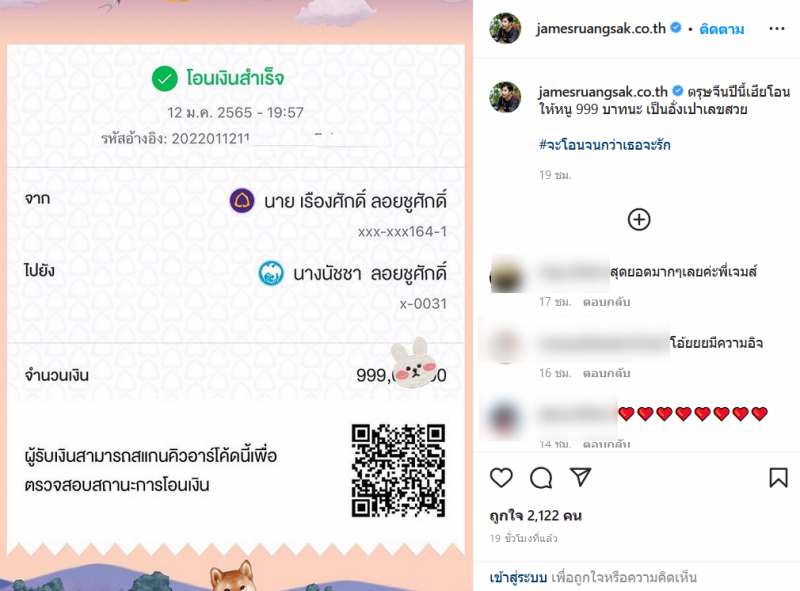Click the purple SCB bank logo
The height and width of the screenshot is (591, 800).
(242, 200)
